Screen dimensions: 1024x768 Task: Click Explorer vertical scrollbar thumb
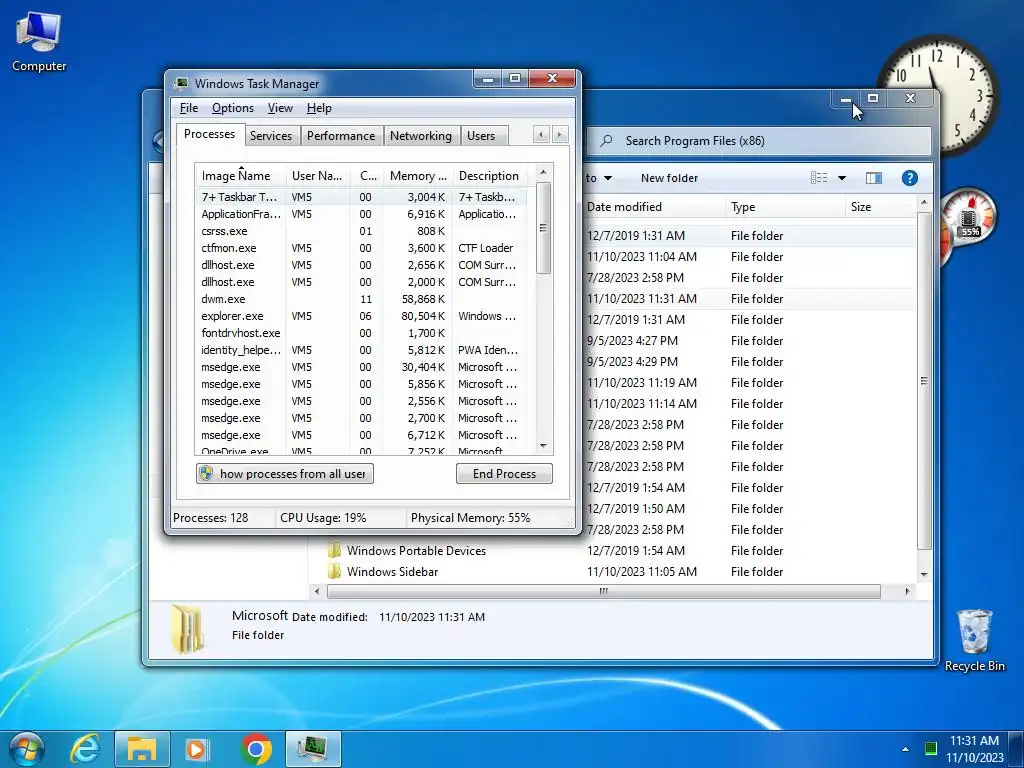point(924,381)
